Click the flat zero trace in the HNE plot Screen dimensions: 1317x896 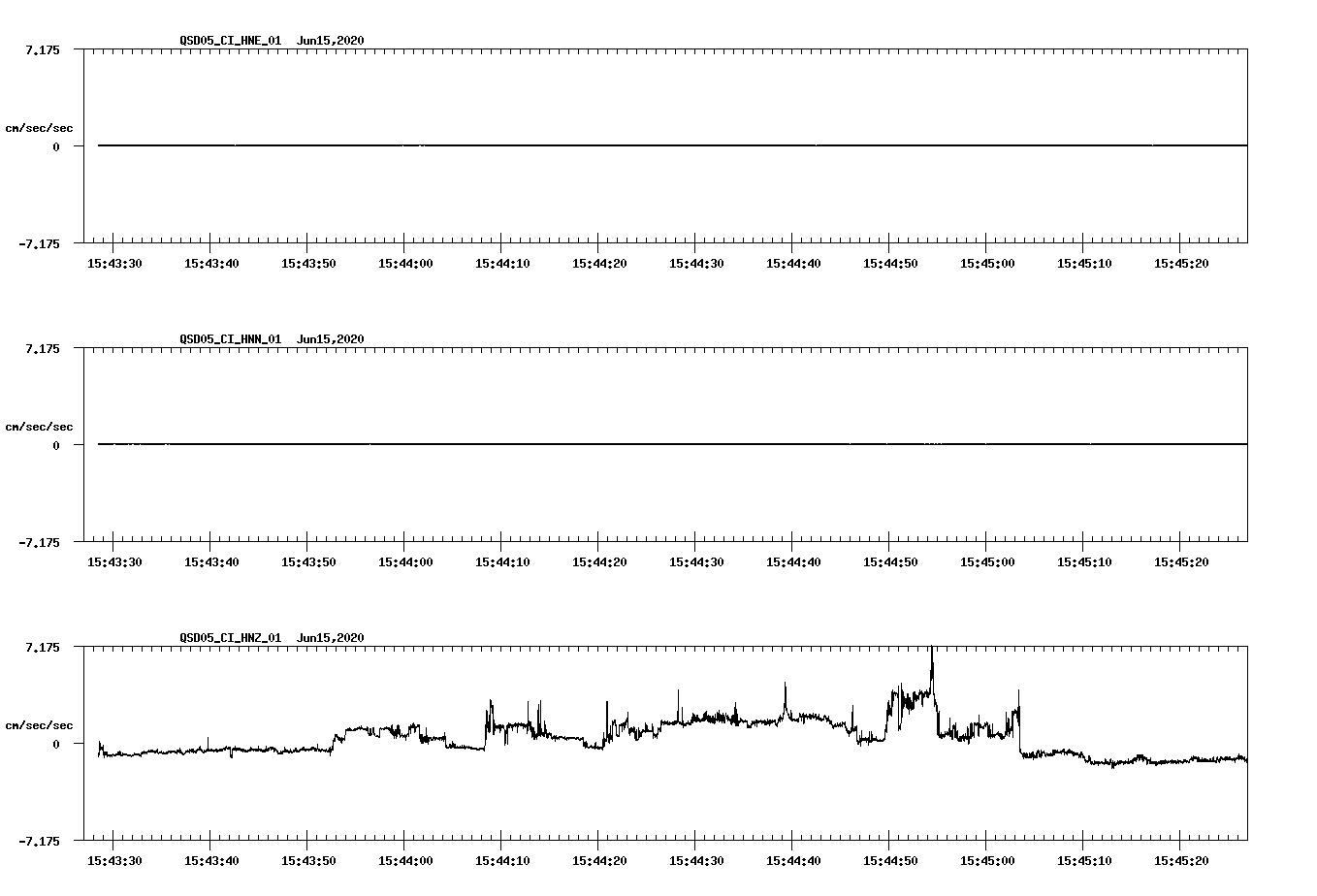point(672,145)
